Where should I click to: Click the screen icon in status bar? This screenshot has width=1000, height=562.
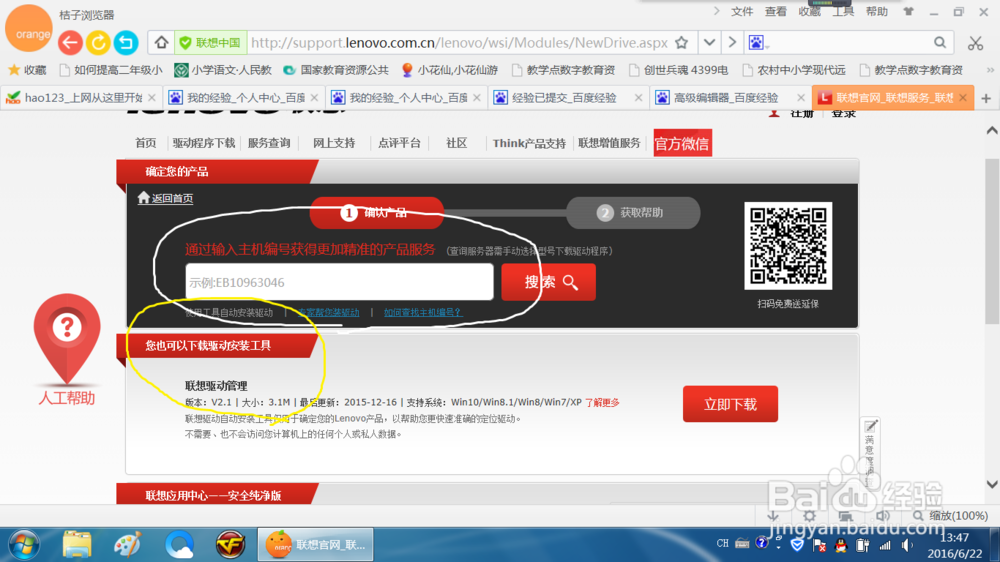click(x=846, y=515)
